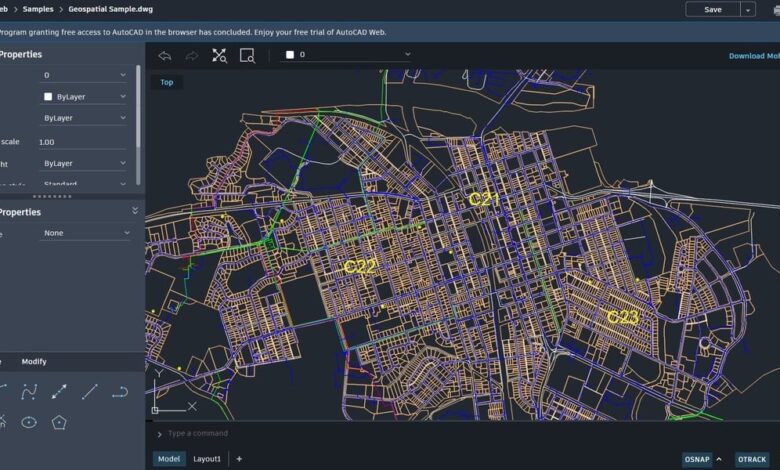This screenshot has width=780, height=470.
Task: Undo the last action with the undo arrow
Action: (x=165, y=56)
